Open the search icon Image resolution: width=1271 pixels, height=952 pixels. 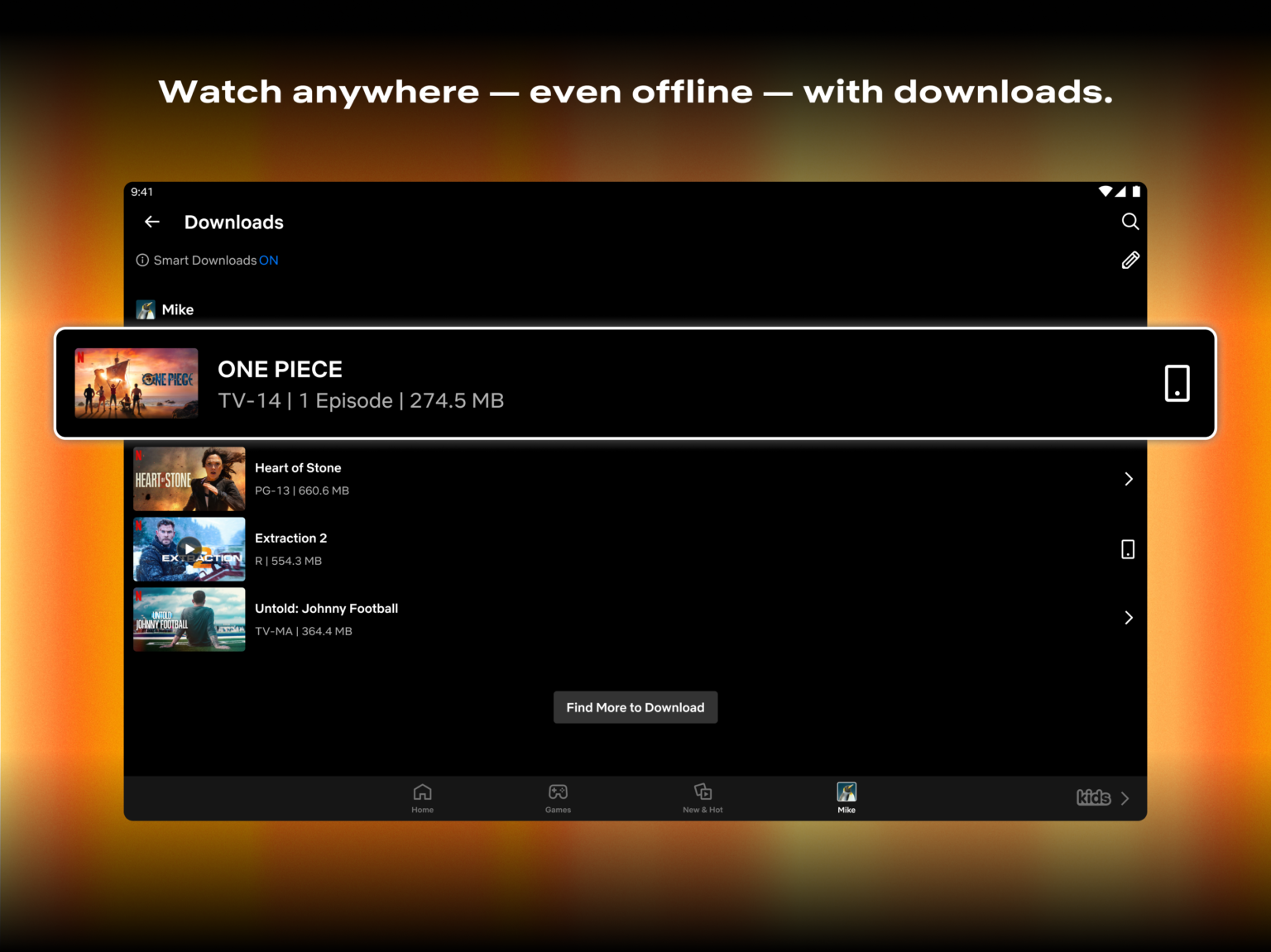pyautogui.click(x=1130, y=222)
